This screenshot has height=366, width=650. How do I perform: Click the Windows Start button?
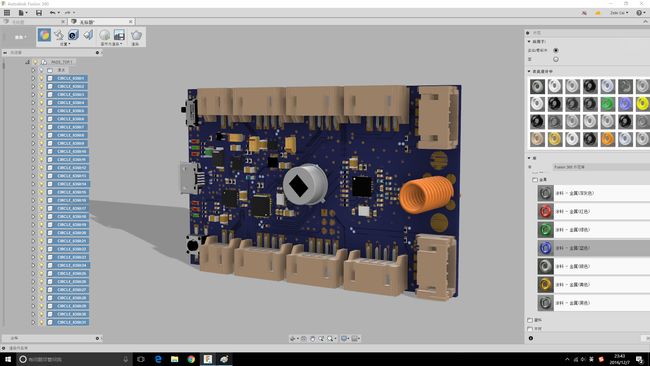(7, 359)
